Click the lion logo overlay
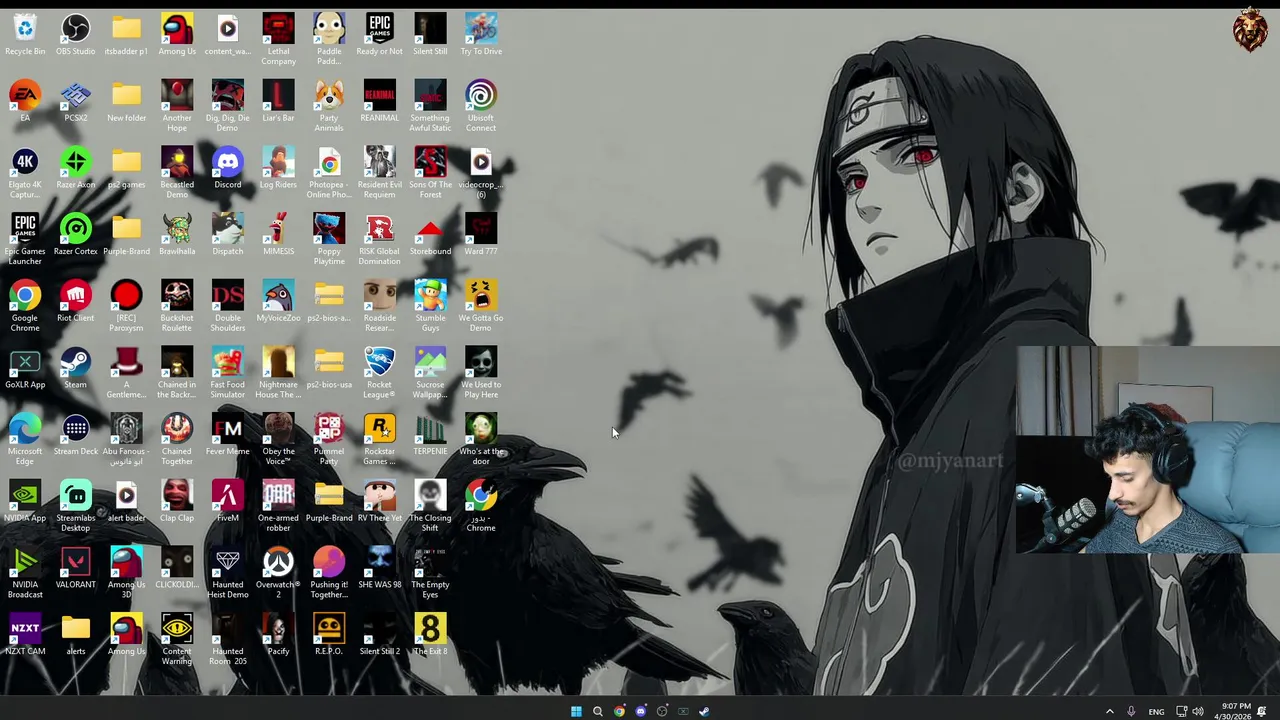Screen dimensions: 1280x720 [1250, 31]
